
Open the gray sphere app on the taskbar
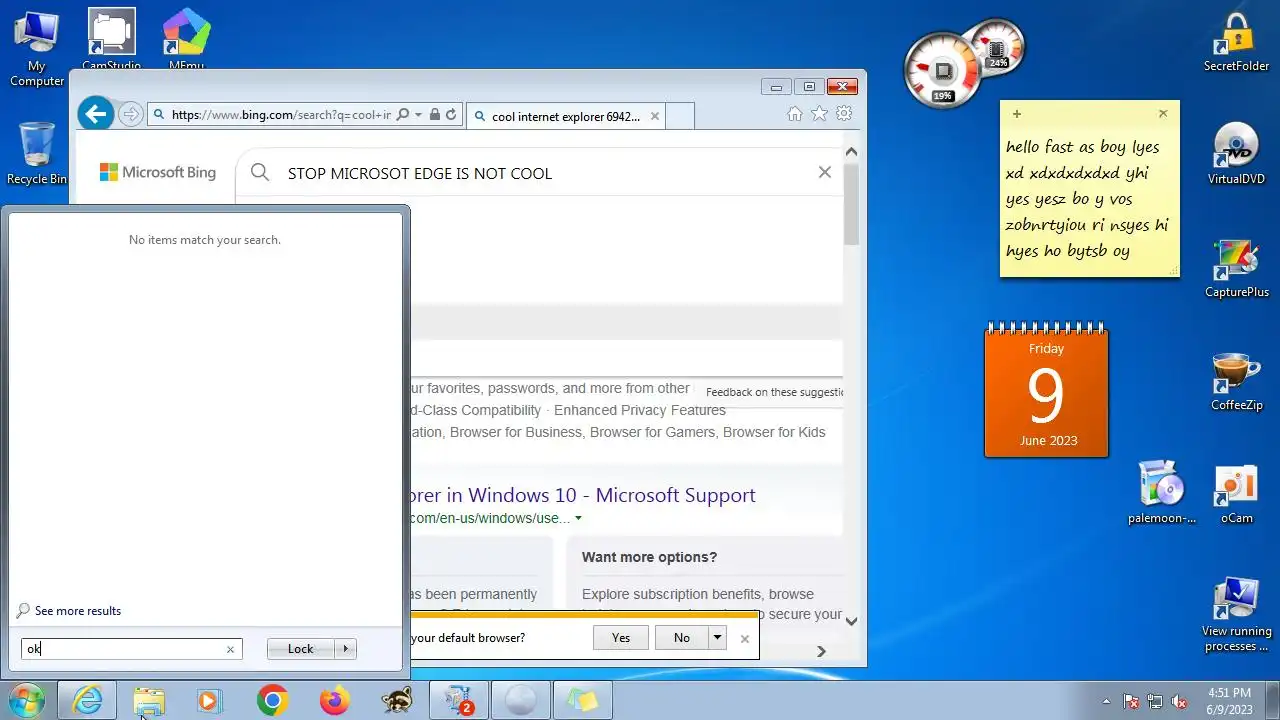pos(520,701)
